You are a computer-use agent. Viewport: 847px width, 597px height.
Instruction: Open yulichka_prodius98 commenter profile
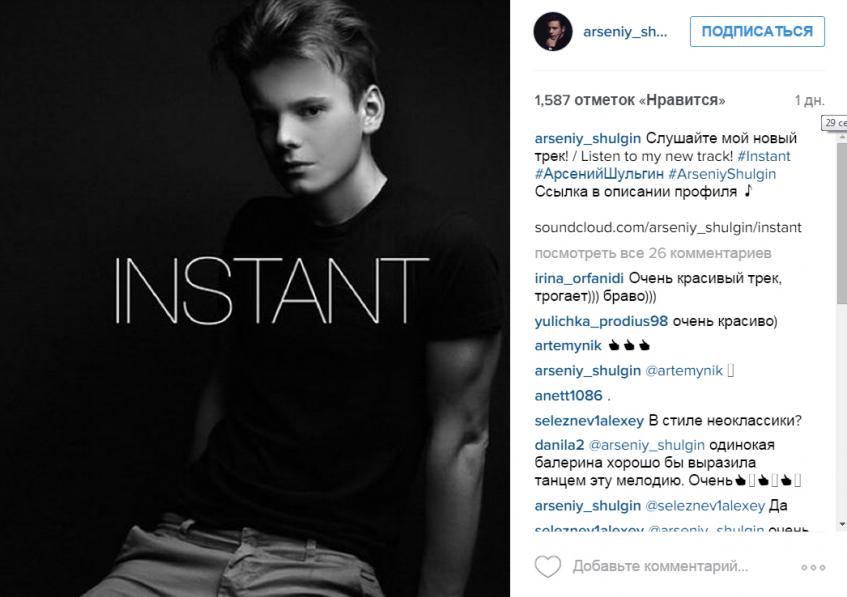[601, 321]
